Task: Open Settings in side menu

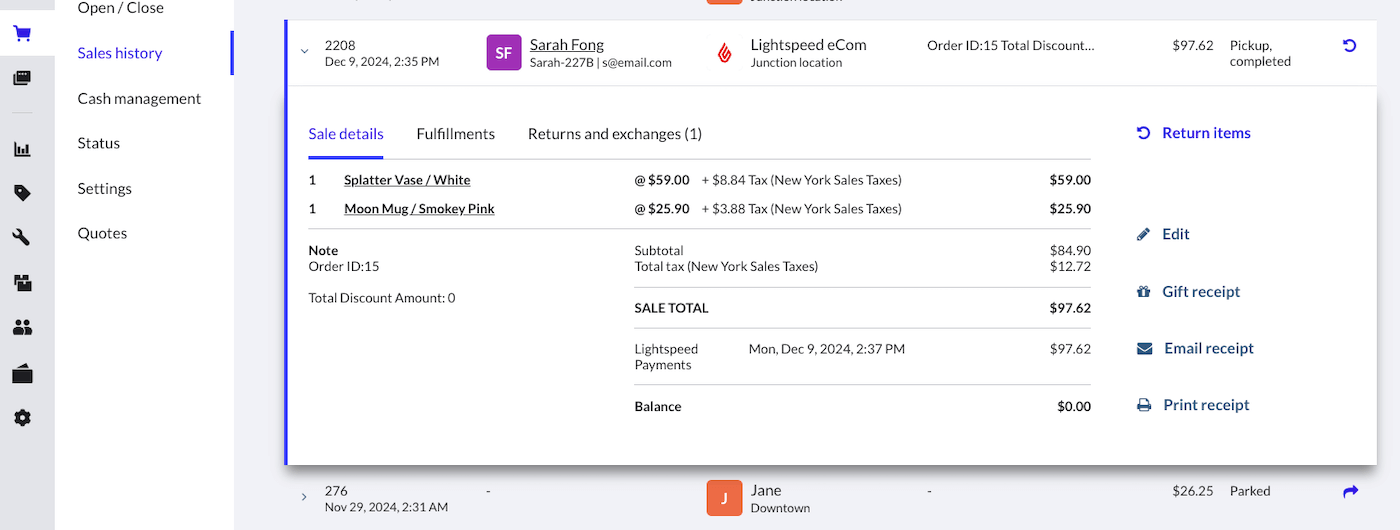Action: point(105,188)
